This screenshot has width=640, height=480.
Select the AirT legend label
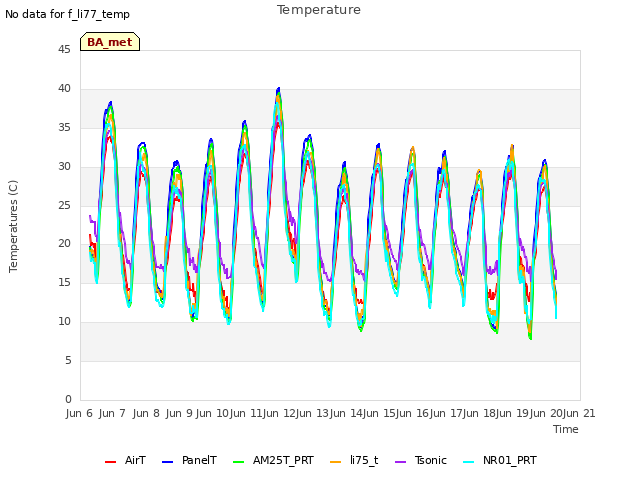pos(135,460)
